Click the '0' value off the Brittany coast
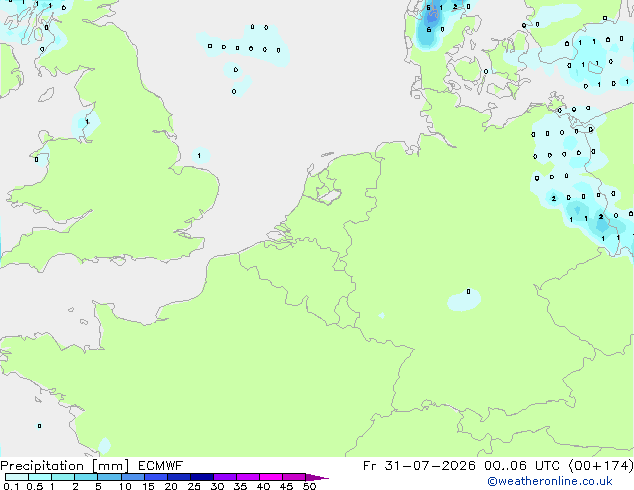The image size is (634, 490). coord(39,426)
